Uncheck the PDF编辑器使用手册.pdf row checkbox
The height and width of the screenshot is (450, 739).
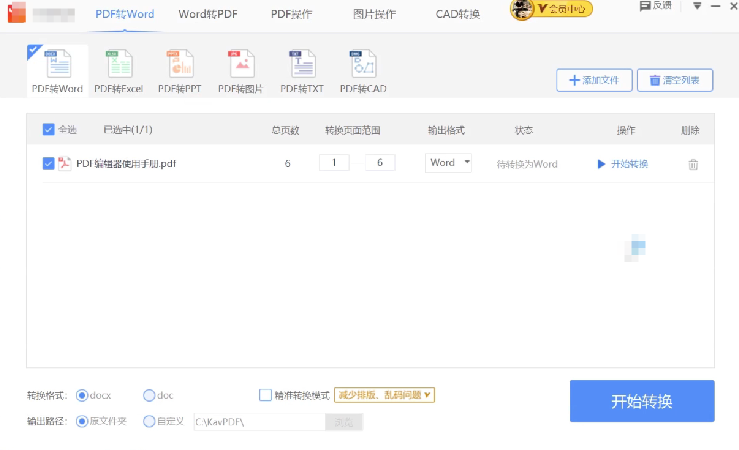click(x=49, y=164)
